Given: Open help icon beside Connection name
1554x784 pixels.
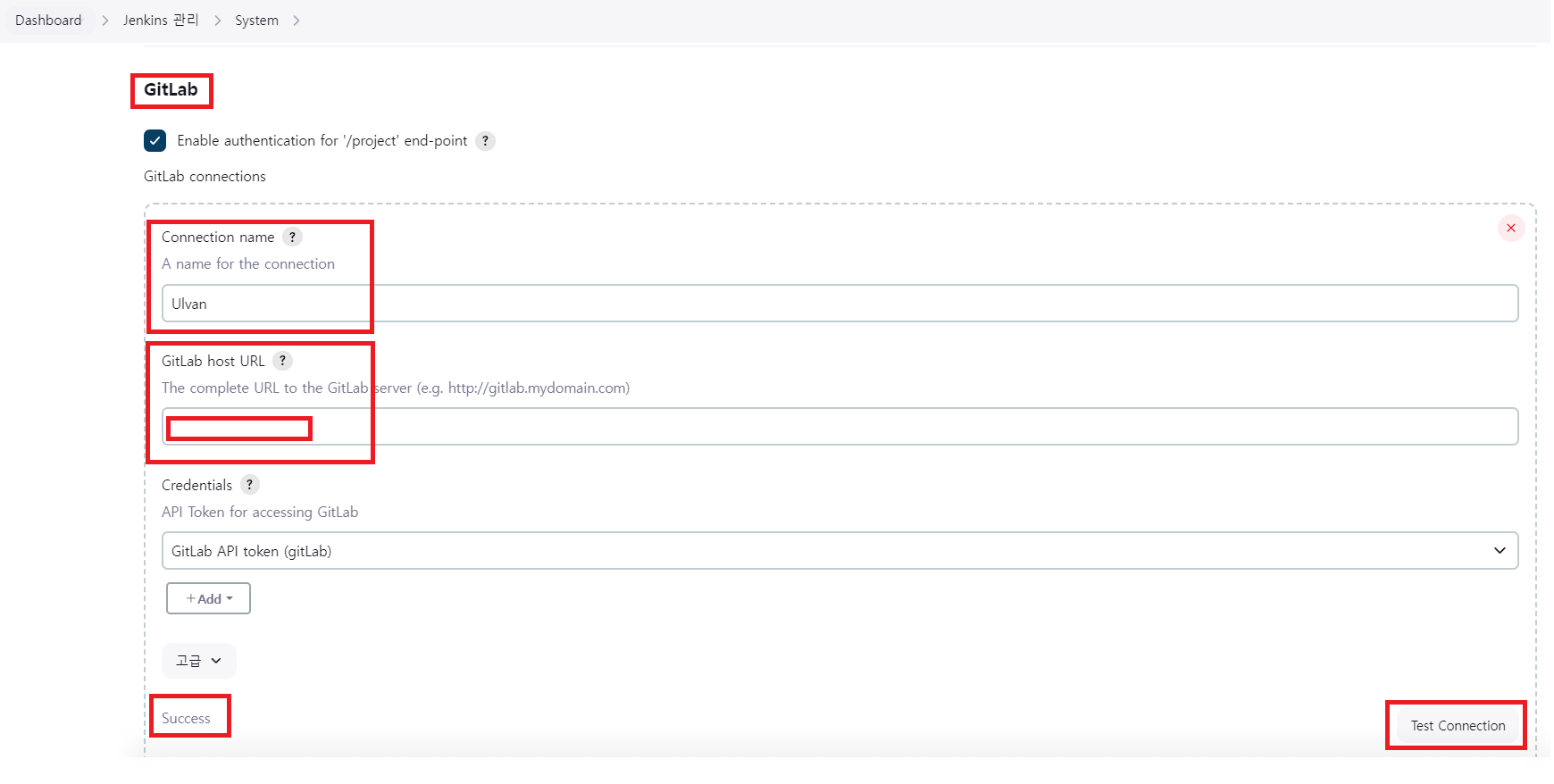Looking at the screenshot, I should point(292,237).
